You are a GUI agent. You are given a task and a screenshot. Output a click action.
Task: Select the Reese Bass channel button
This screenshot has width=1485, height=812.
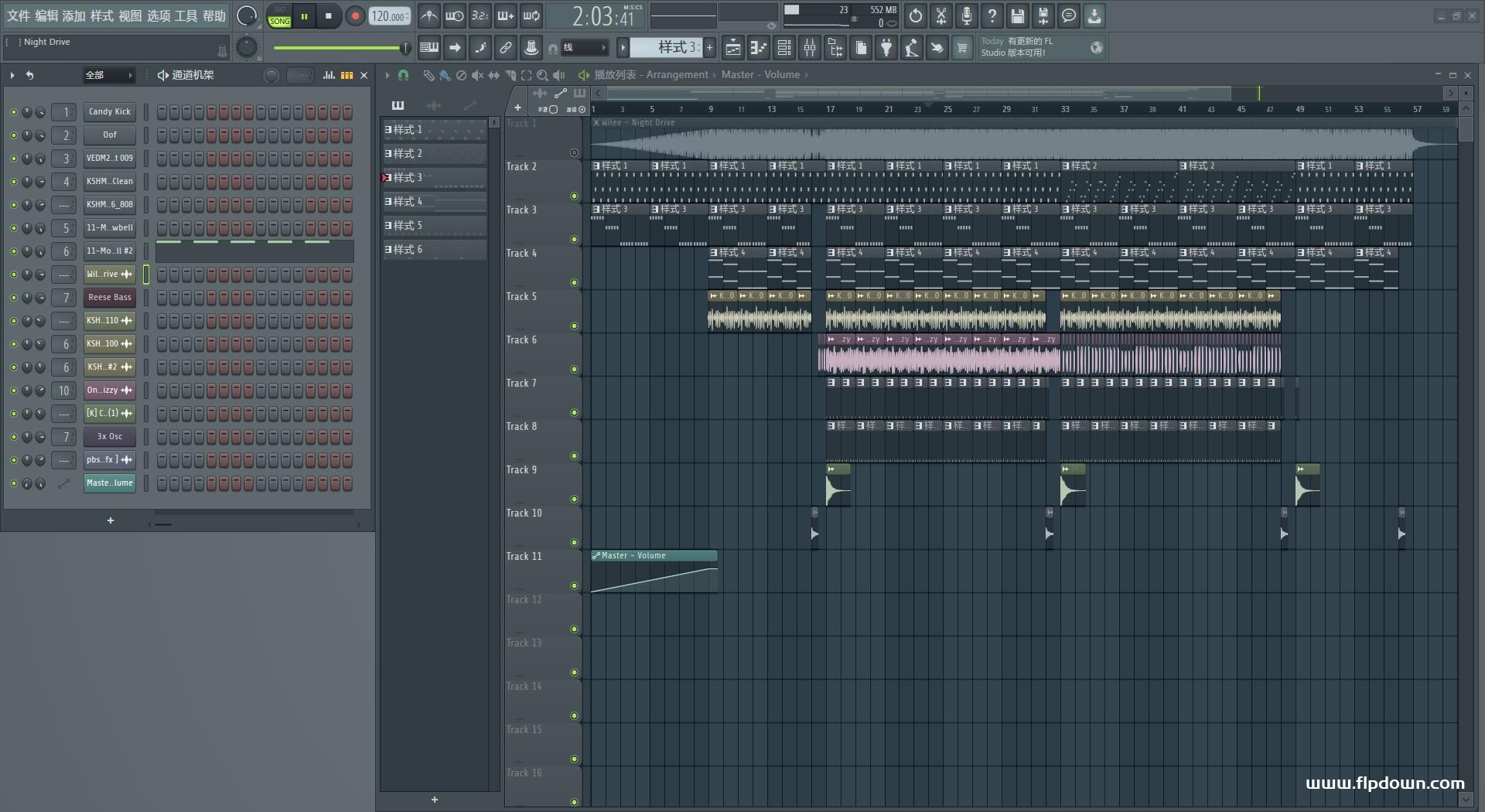coord(110,298)
